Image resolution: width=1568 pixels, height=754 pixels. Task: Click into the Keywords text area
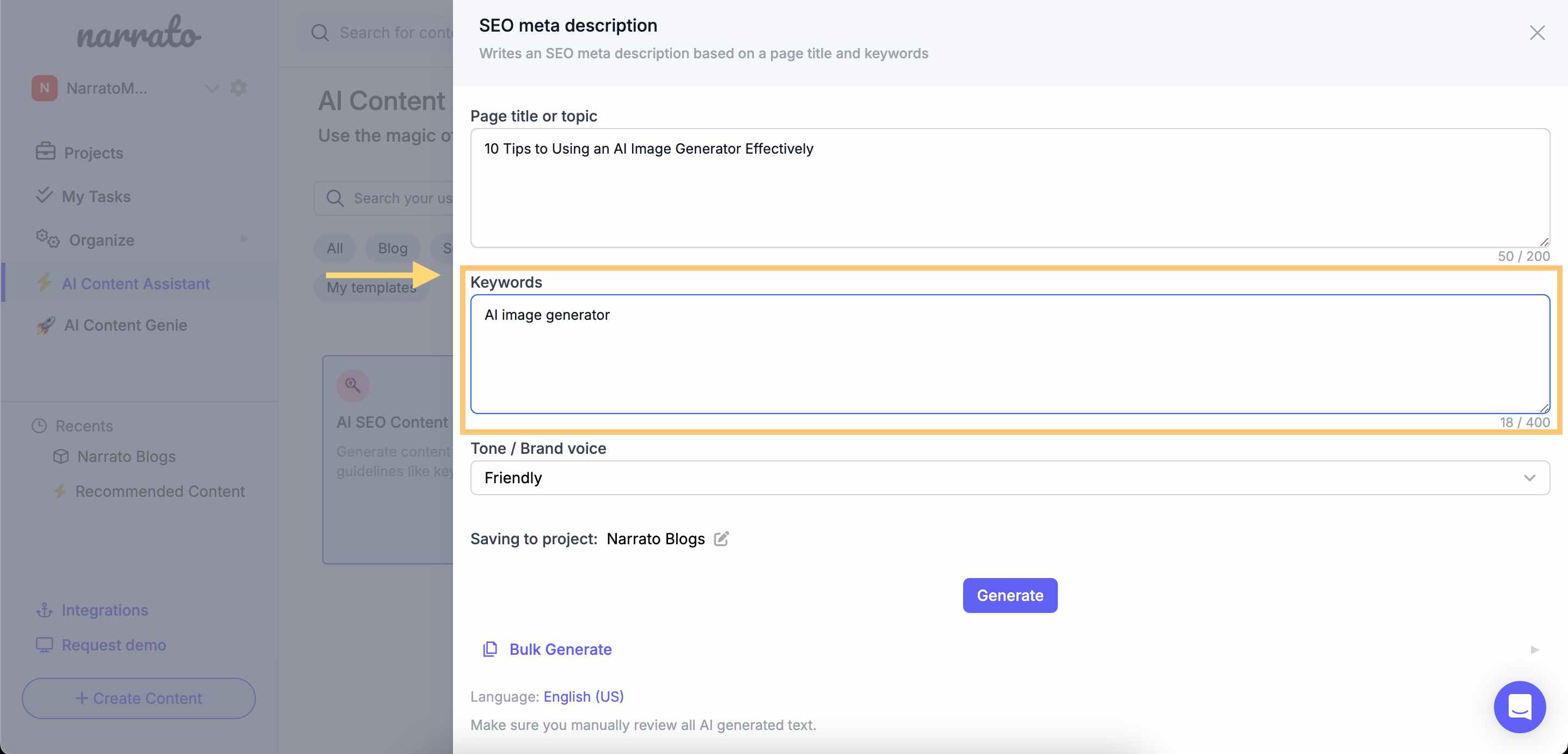tap(1010, 354)
